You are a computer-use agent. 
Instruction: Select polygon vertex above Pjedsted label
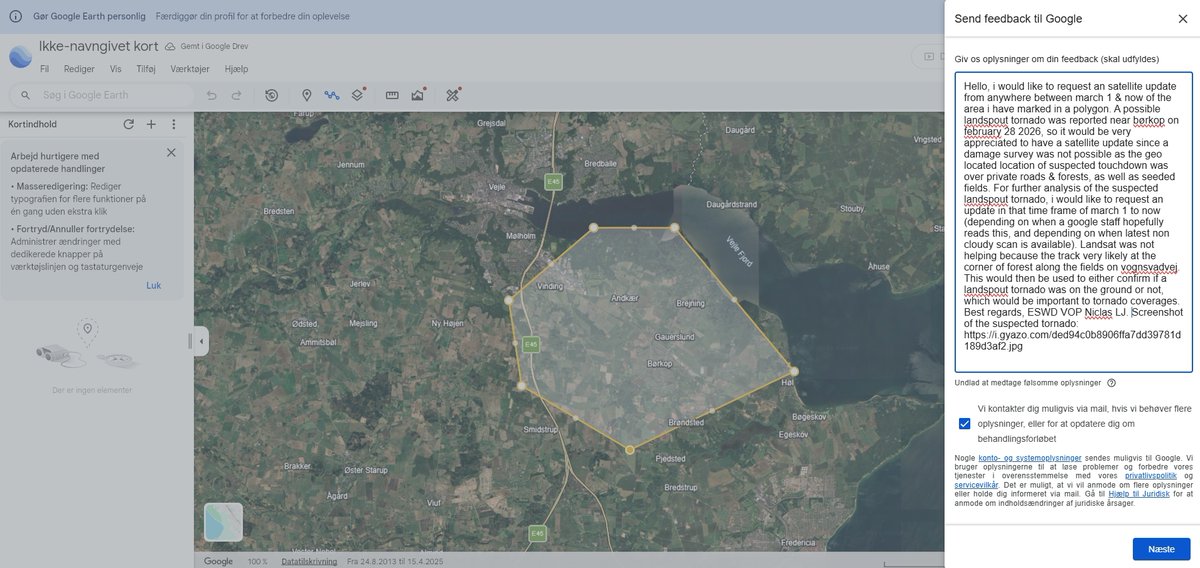(629, 450)
